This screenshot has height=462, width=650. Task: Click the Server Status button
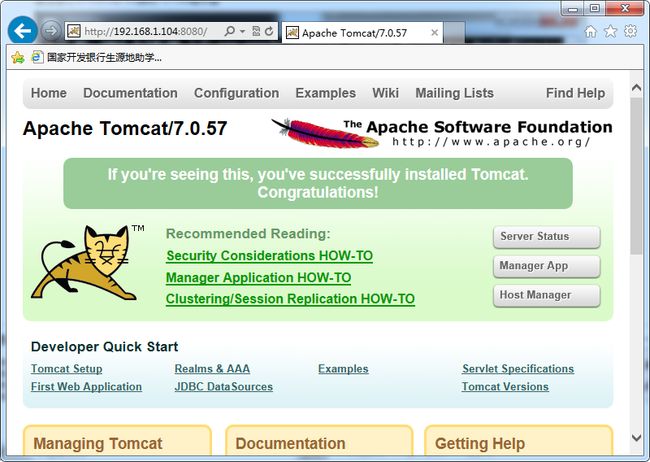pyautogui.click(x=546, y=237)
